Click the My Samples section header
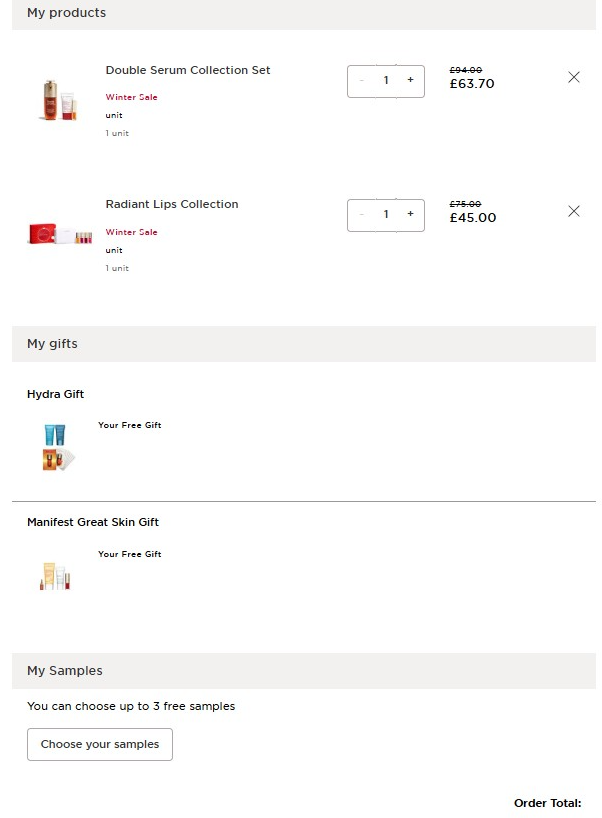Screen dimensions: 602x818 coord(65,671)
